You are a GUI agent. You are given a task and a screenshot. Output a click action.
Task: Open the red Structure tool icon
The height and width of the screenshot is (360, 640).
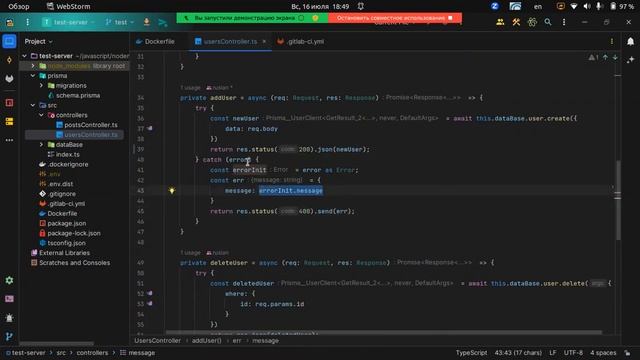9,102
